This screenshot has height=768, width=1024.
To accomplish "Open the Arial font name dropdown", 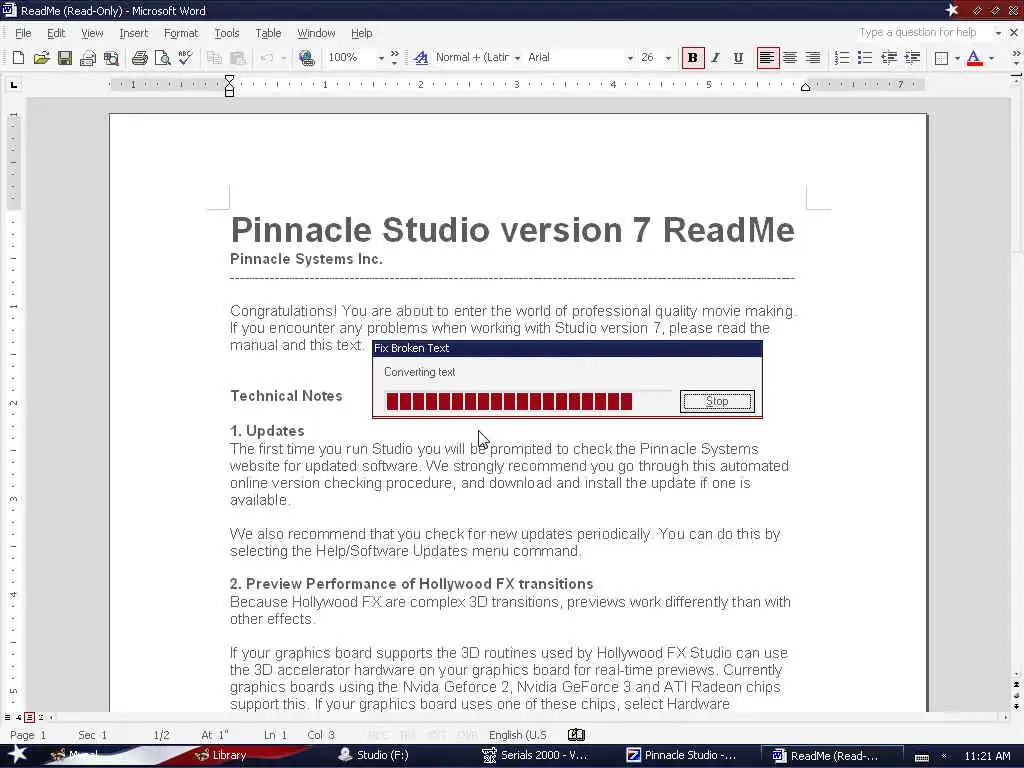I will point(630,58).
